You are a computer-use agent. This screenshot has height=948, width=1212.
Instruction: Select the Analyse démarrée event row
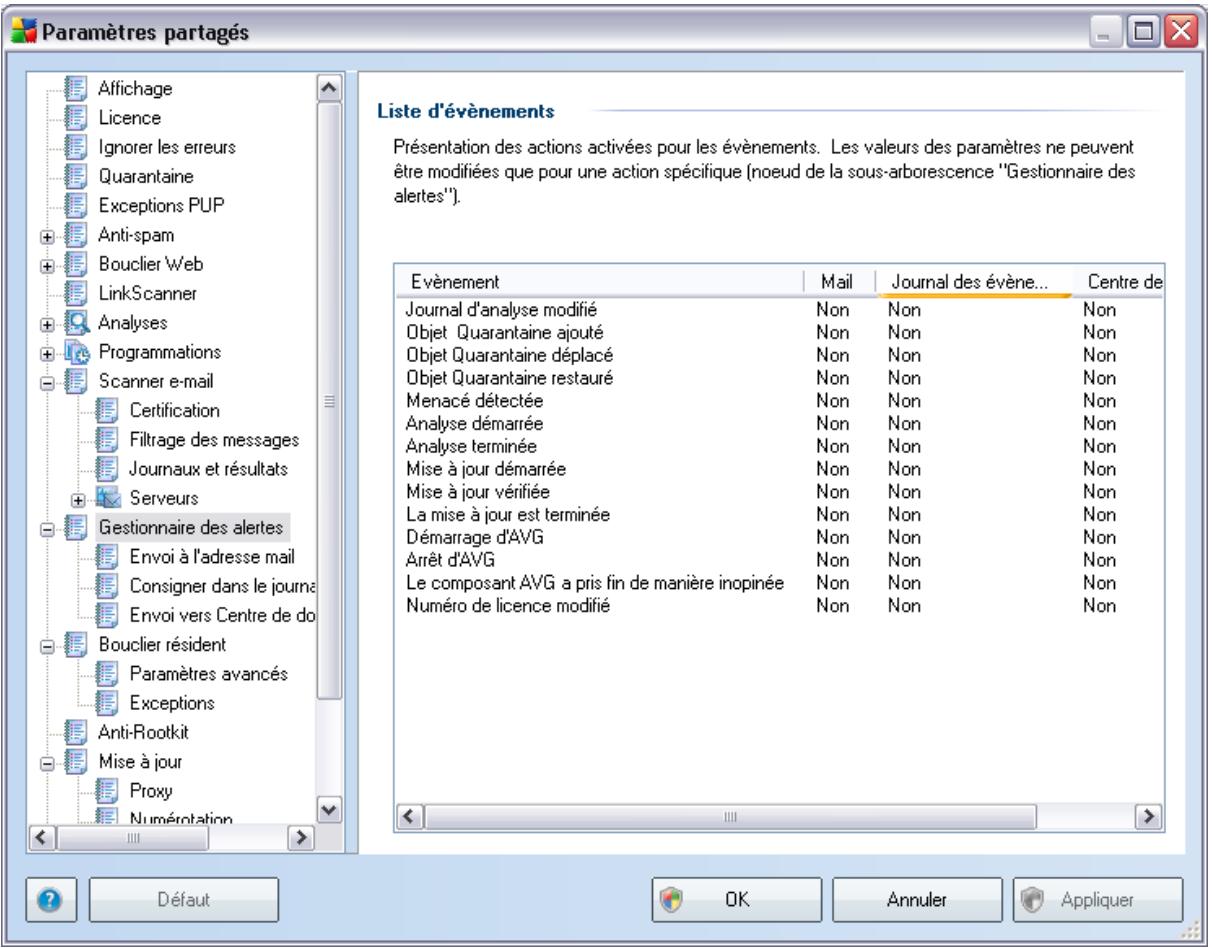(777, 424)
